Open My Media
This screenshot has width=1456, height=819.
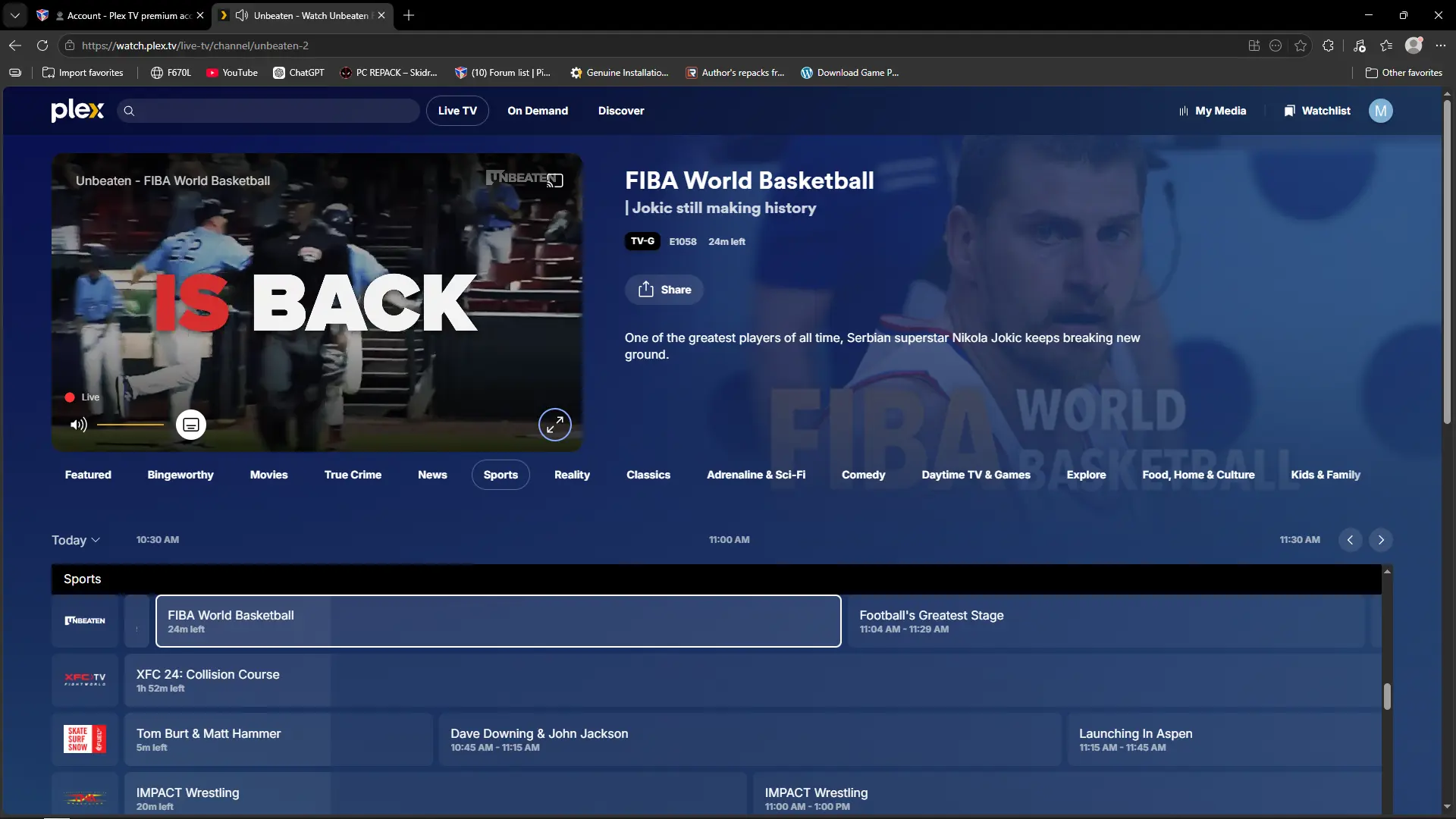click(x=1213, y=111)
